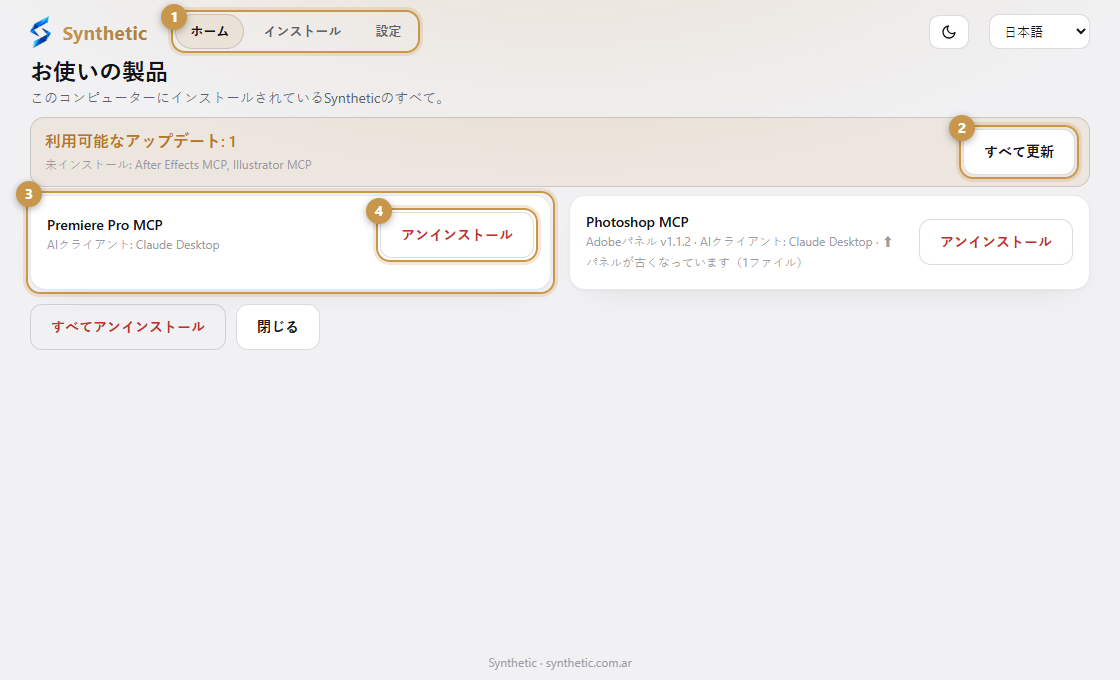Toggle dark mode moon icon
1120x680 pixels.
949,32
